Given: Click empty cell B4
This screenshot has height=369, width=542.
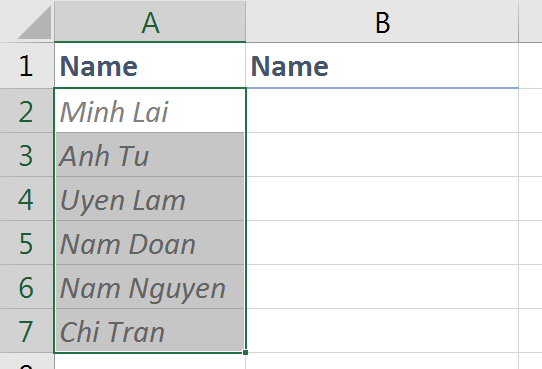Looking at the screenshot, I should (x=382, y=199).
